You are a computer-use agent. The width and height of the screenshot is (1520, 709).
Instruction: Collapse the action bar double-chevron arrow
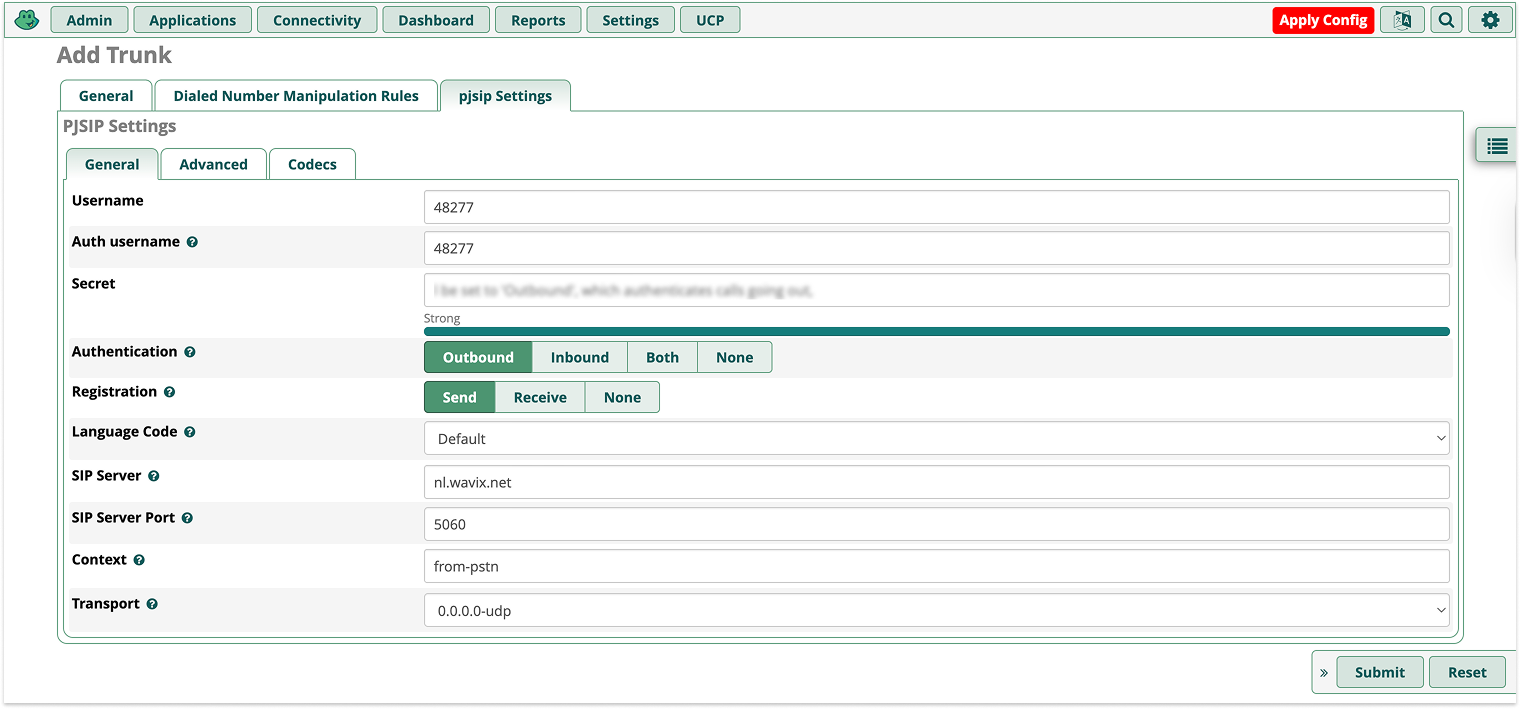pyautogui.click(x=1324, y=672)
